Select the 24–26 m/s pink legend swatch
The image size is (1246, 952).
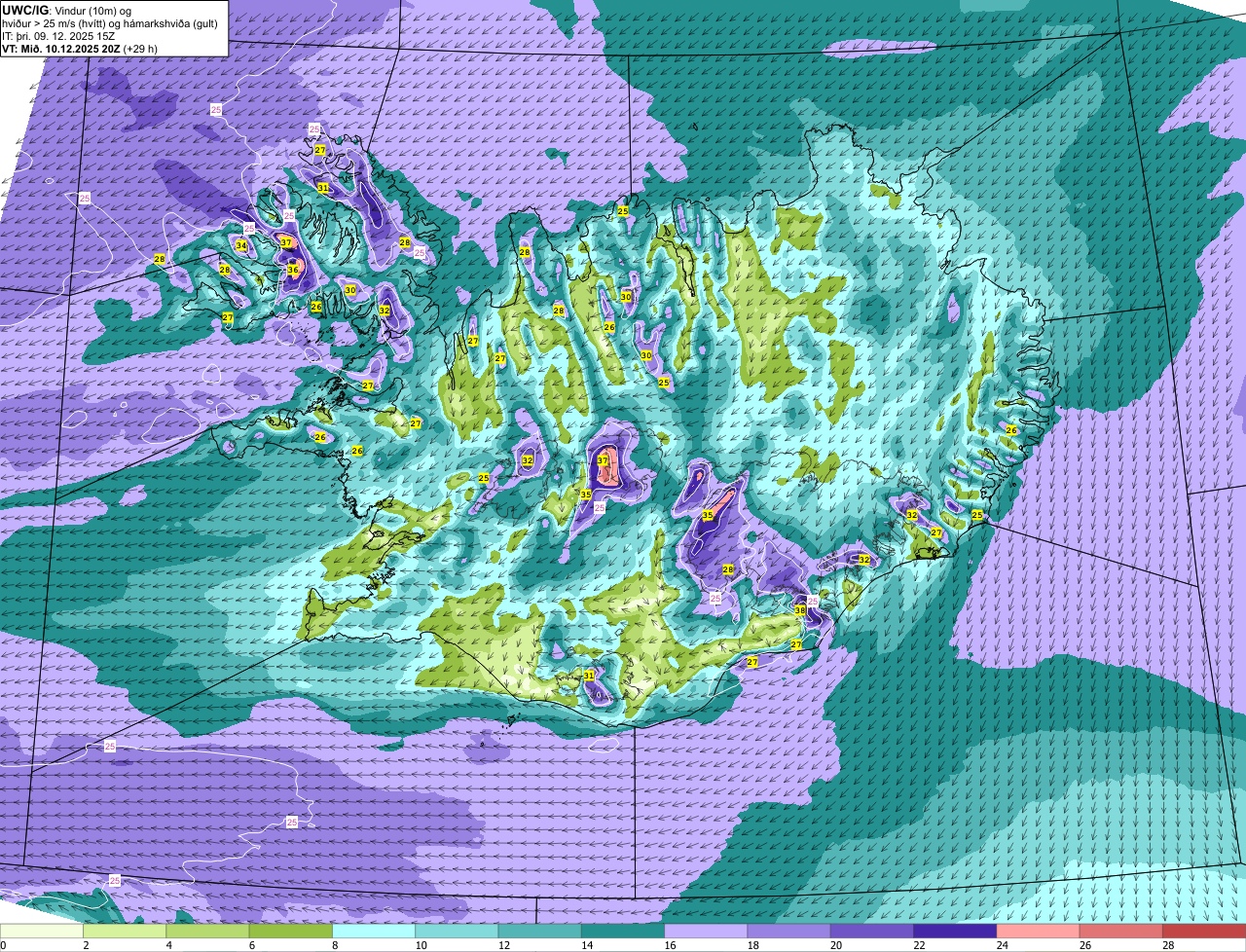[1039, 931]
